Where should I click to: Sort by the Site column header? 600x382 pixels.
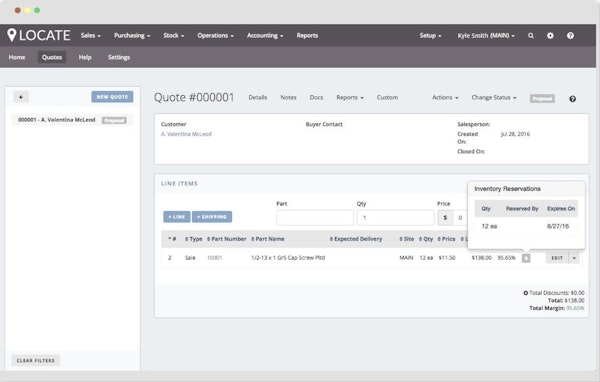pos(406,239)
